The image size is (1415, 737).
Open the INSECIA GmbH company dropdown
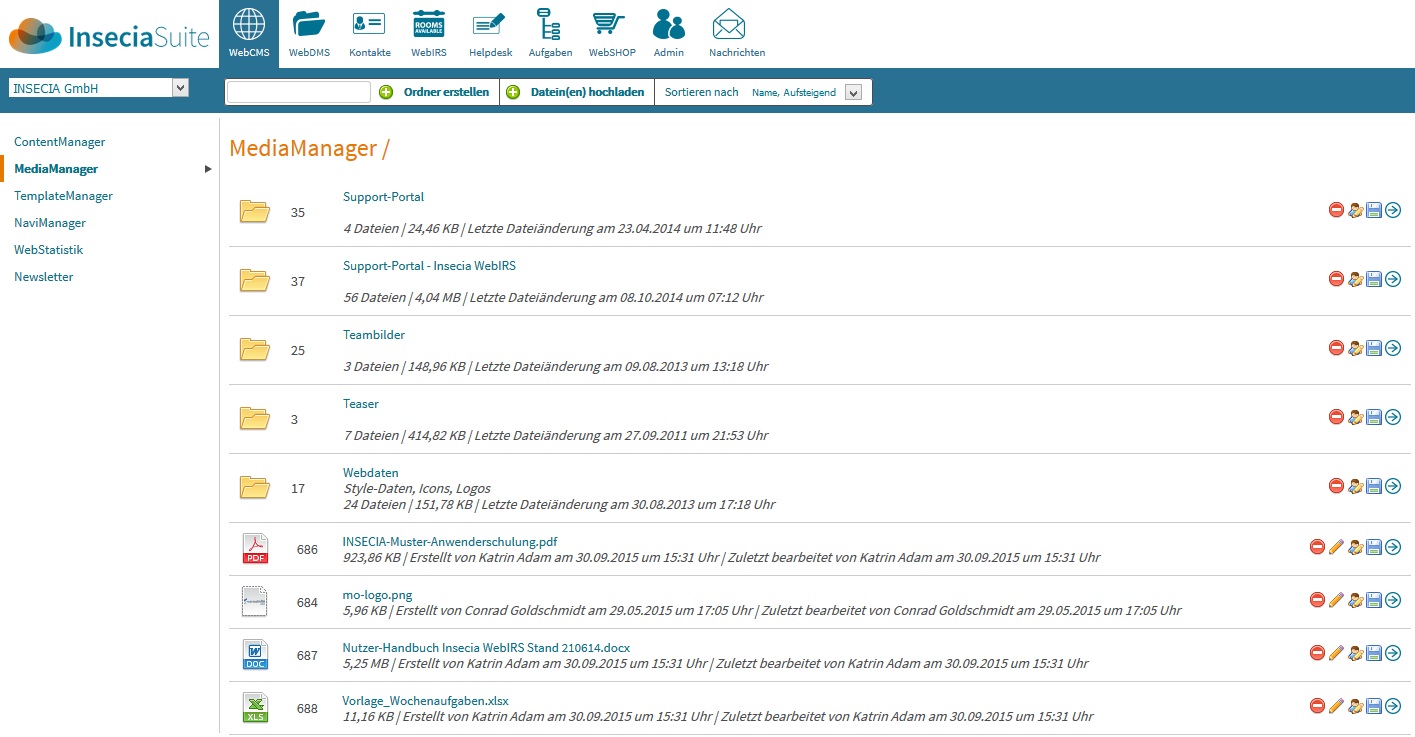pos(99,88)
